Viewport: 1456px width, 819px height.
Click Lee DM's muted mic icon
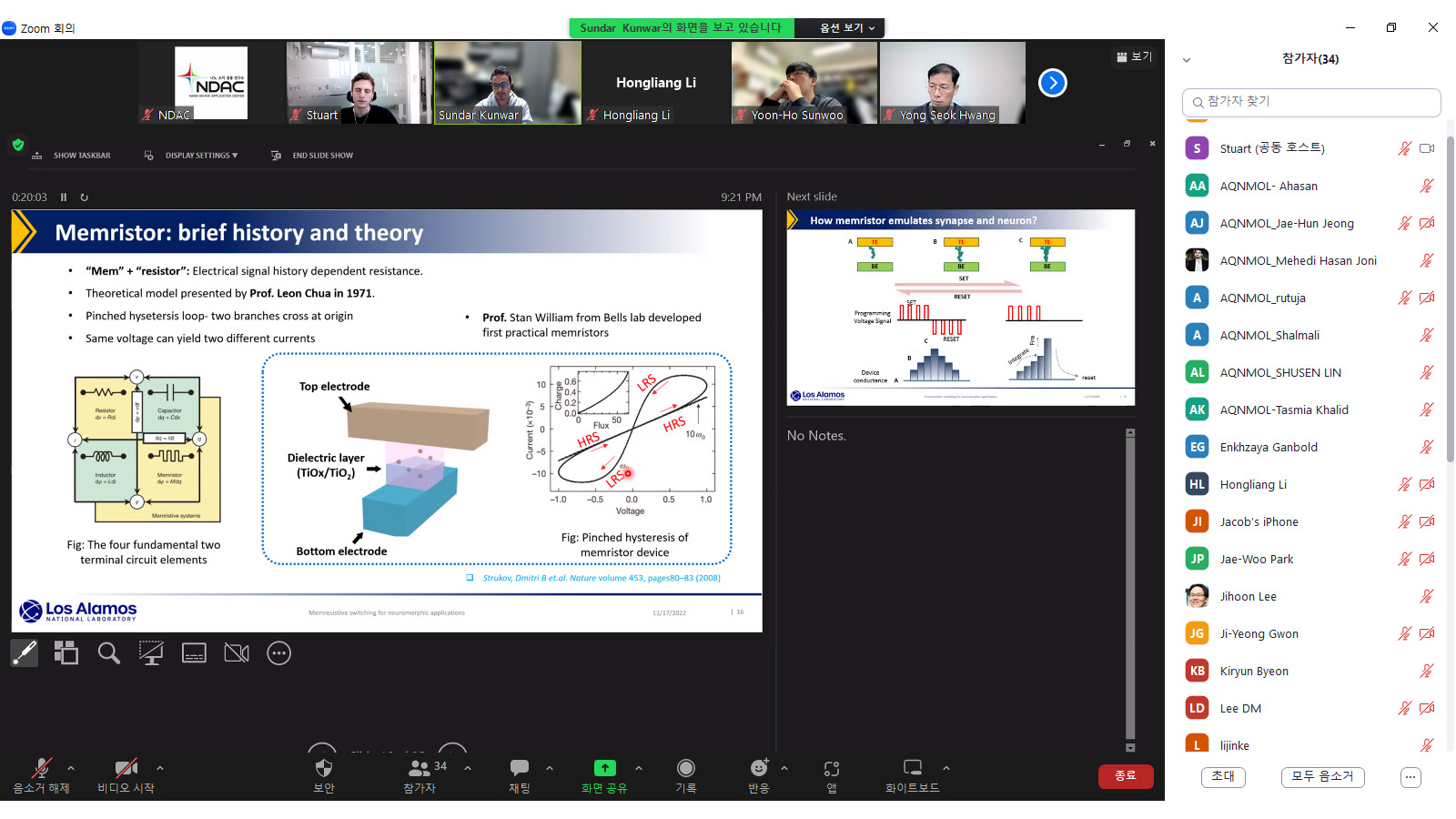coord(1405,708)
